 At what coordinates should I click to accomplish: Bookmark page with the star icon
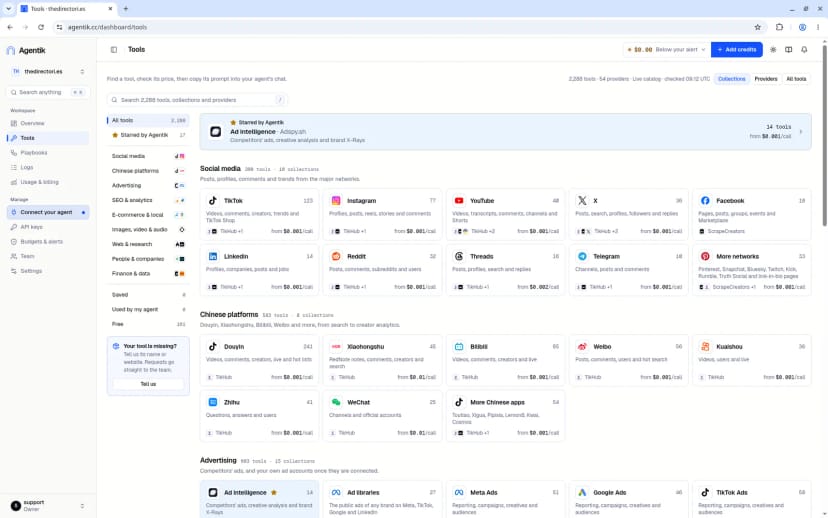tap(758, 27)
